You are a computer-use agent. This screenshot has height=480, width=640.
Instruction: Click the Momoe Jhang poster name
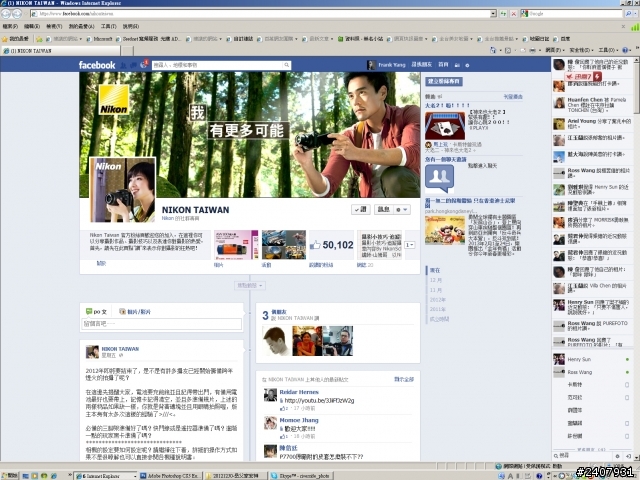299,420
